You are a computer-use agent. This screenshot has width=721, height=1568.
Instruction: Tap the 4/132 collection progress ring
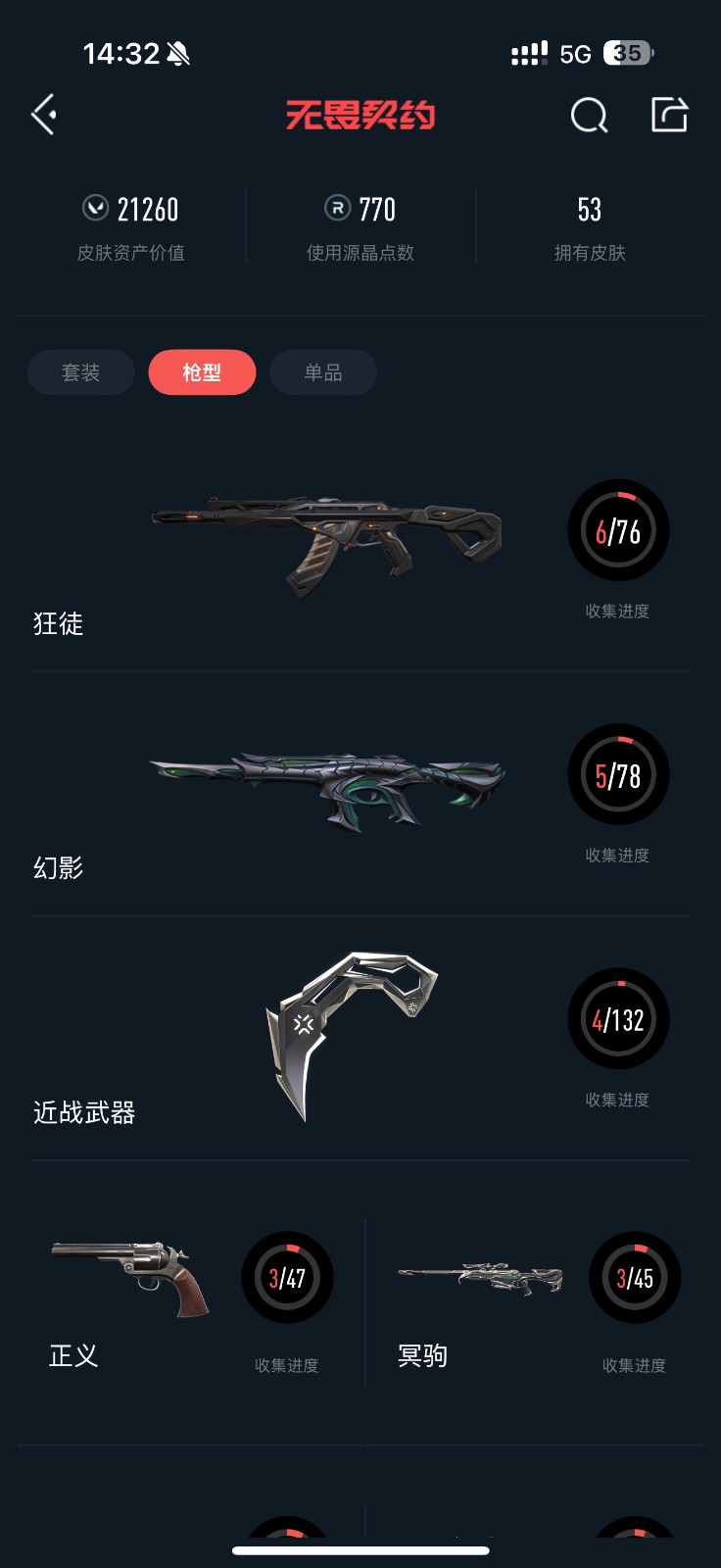[x=618, y=1019]
